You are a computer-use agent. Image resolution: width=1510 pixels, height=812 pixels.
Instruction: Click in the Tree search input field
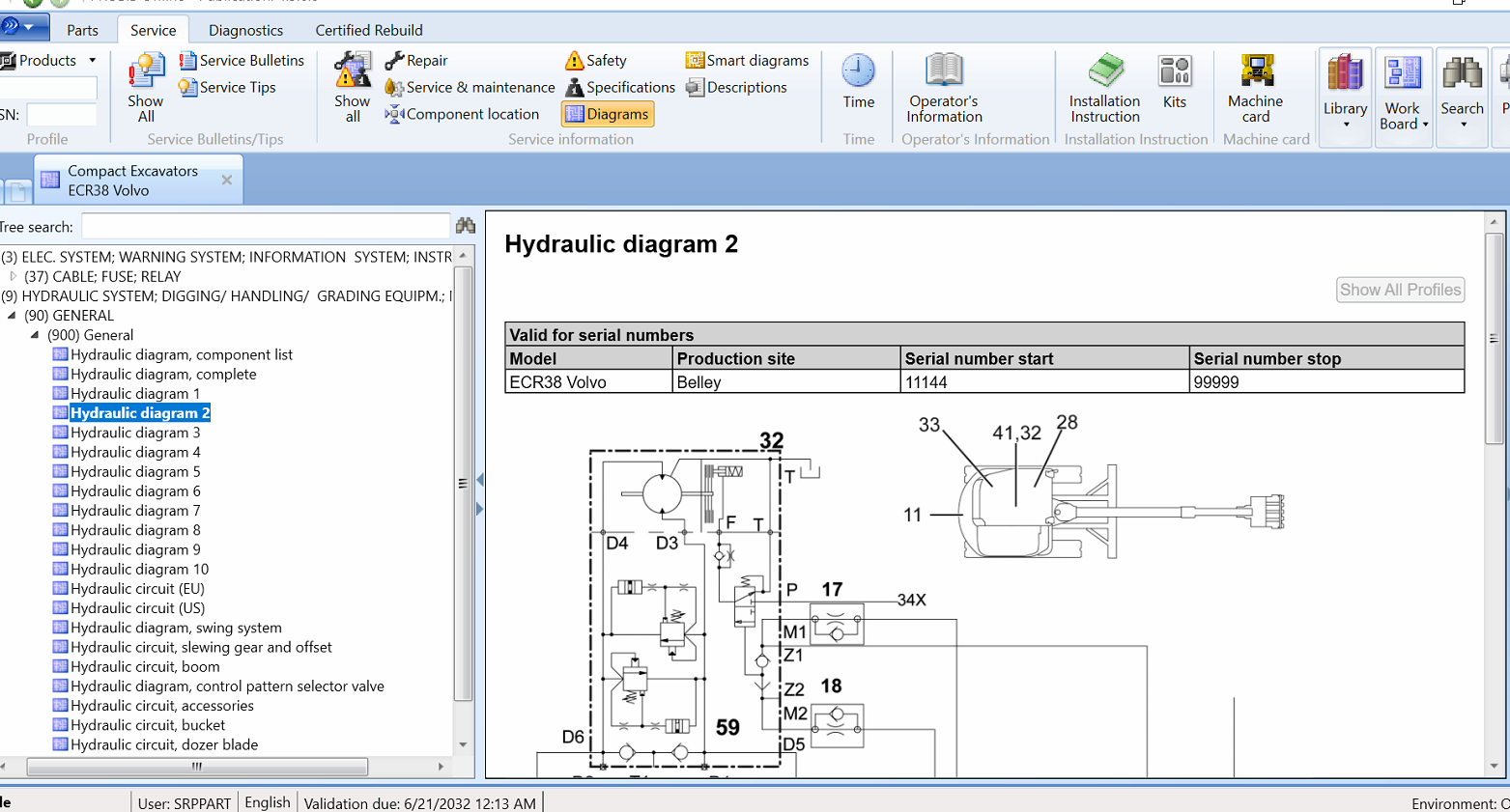point(266,227)
